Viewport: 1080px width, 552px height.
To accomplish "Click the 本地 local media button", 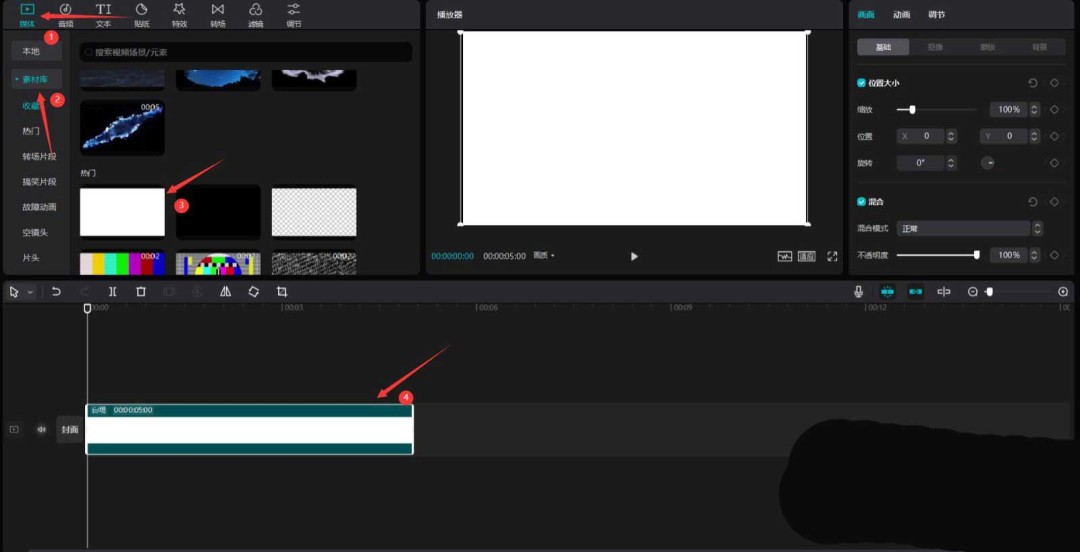I will (x=37, y=51).
